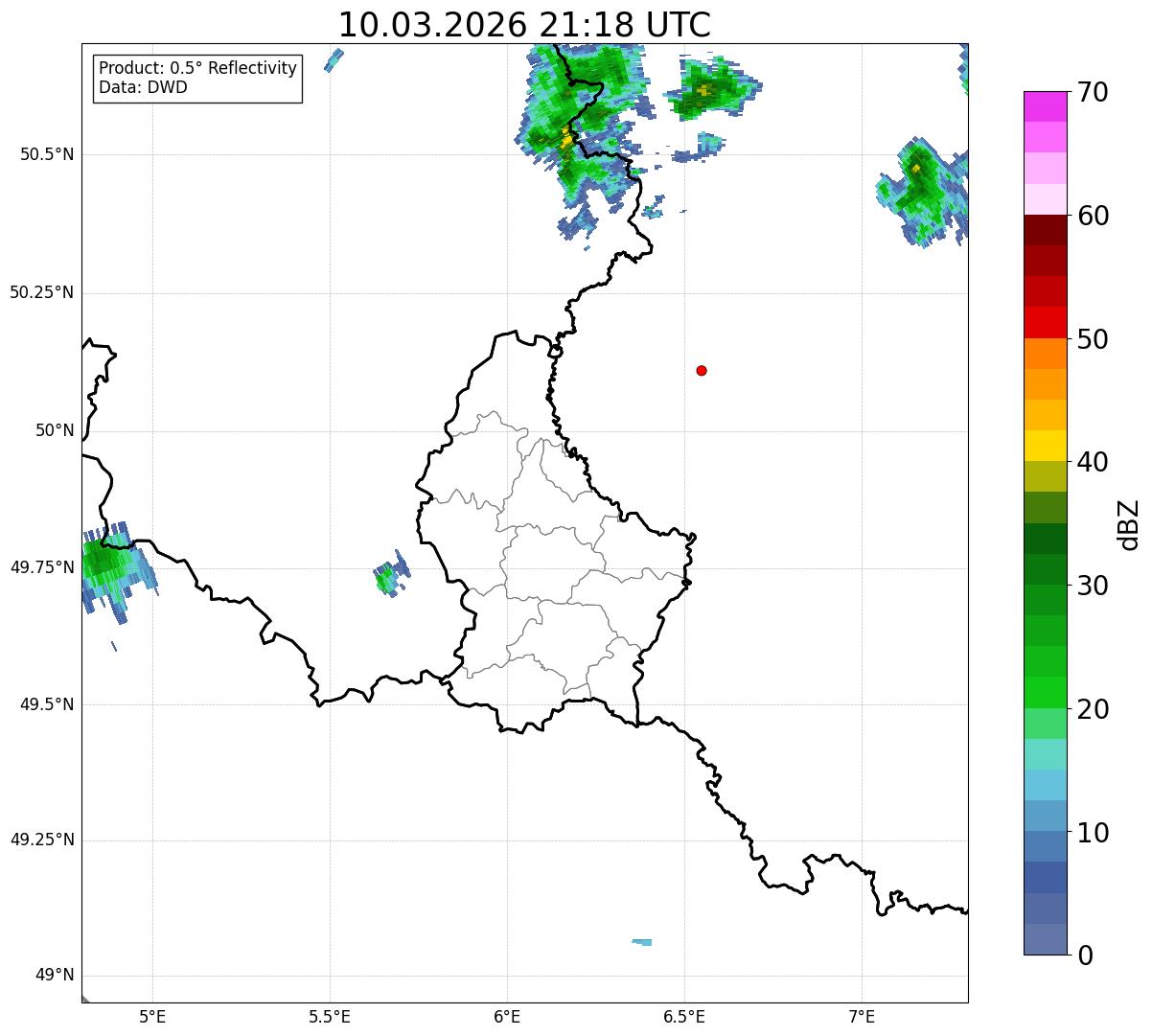Click the '49°N' latitude label
Viewport: 1152px width, 1036px height.
click(x=55, y=976)
